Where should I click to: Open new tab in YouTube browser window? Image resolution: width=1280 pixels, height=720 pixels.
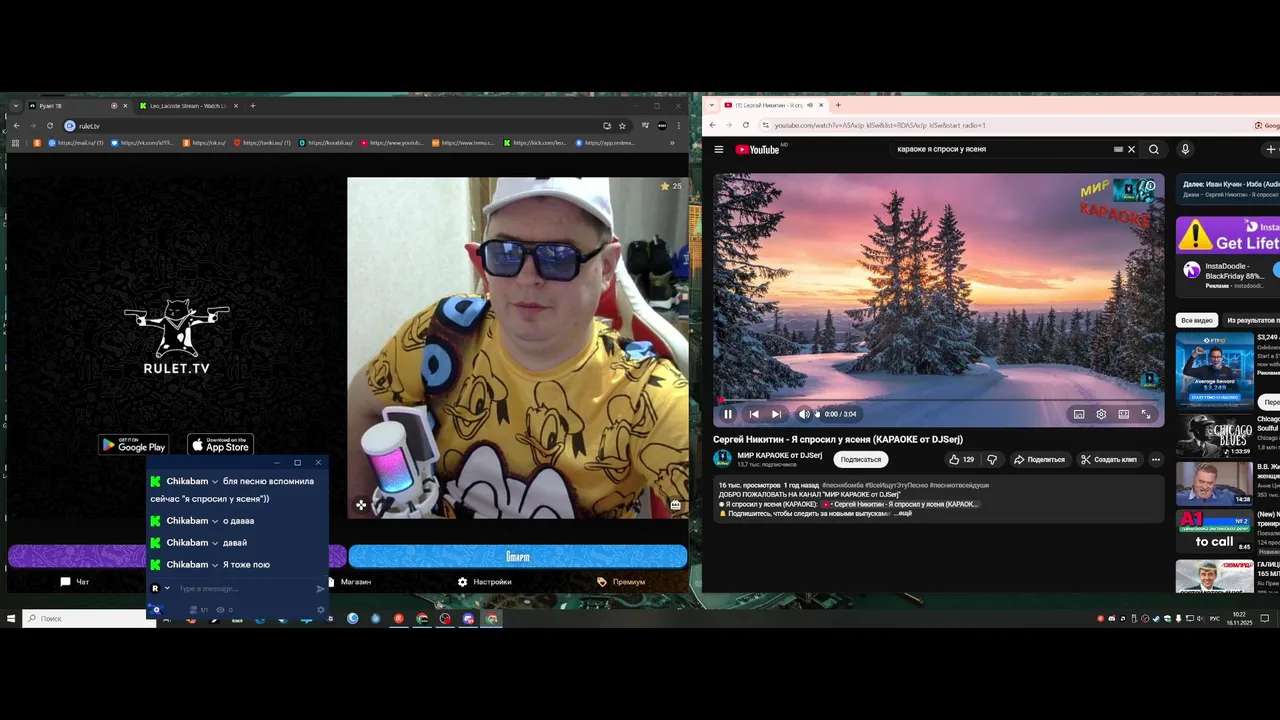[x=838, y=105]
